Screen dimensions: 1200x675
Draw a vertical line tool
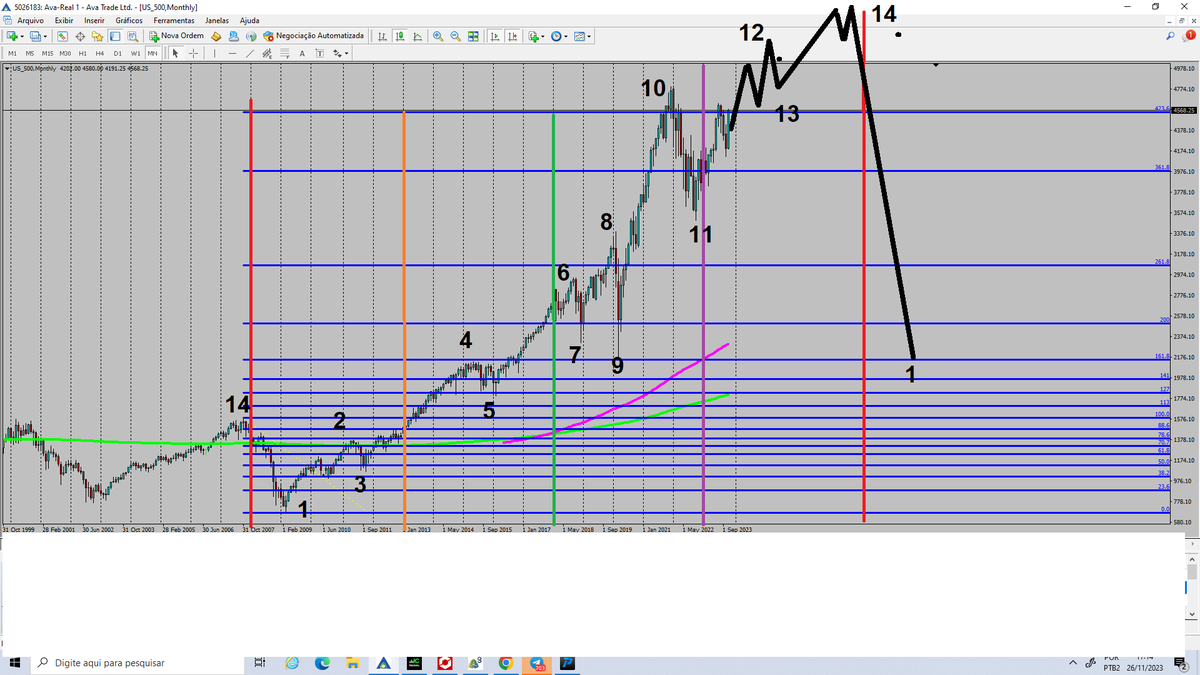tap(215, 52)
